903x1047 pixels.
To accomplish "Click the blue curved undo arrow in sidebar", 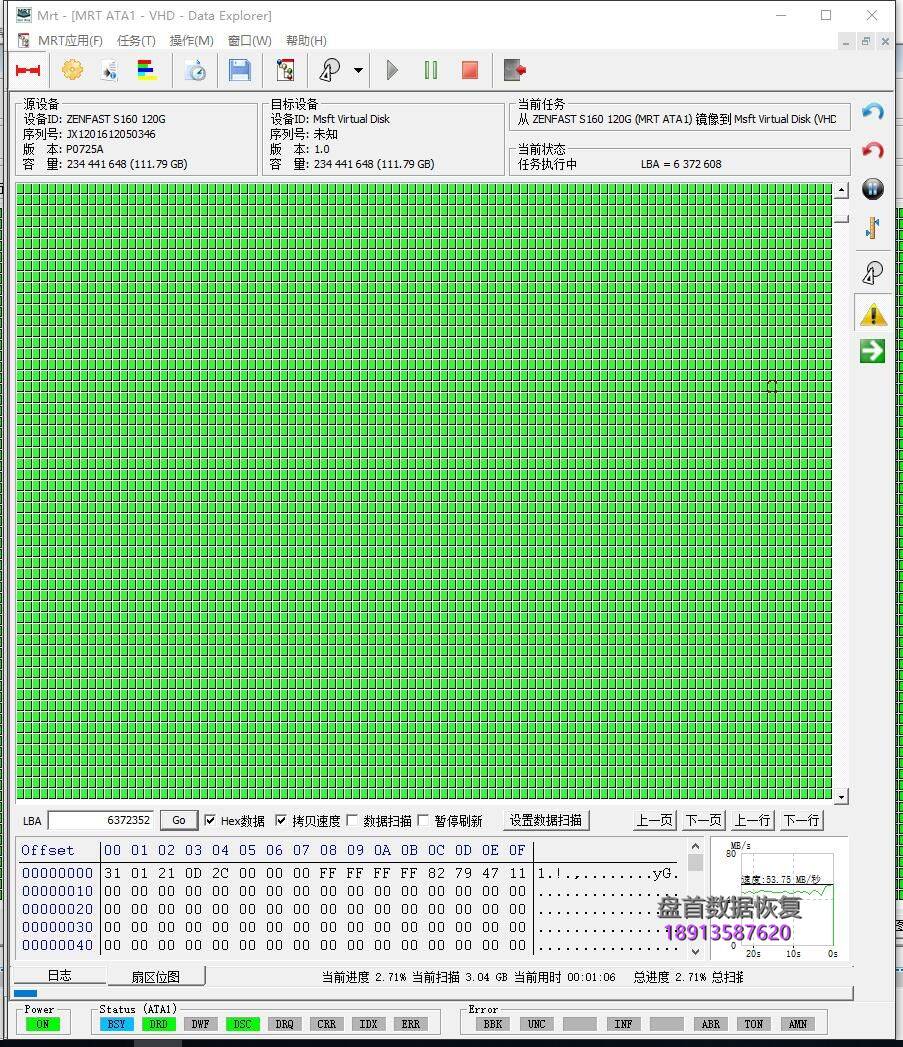I will tap(872, 112).
